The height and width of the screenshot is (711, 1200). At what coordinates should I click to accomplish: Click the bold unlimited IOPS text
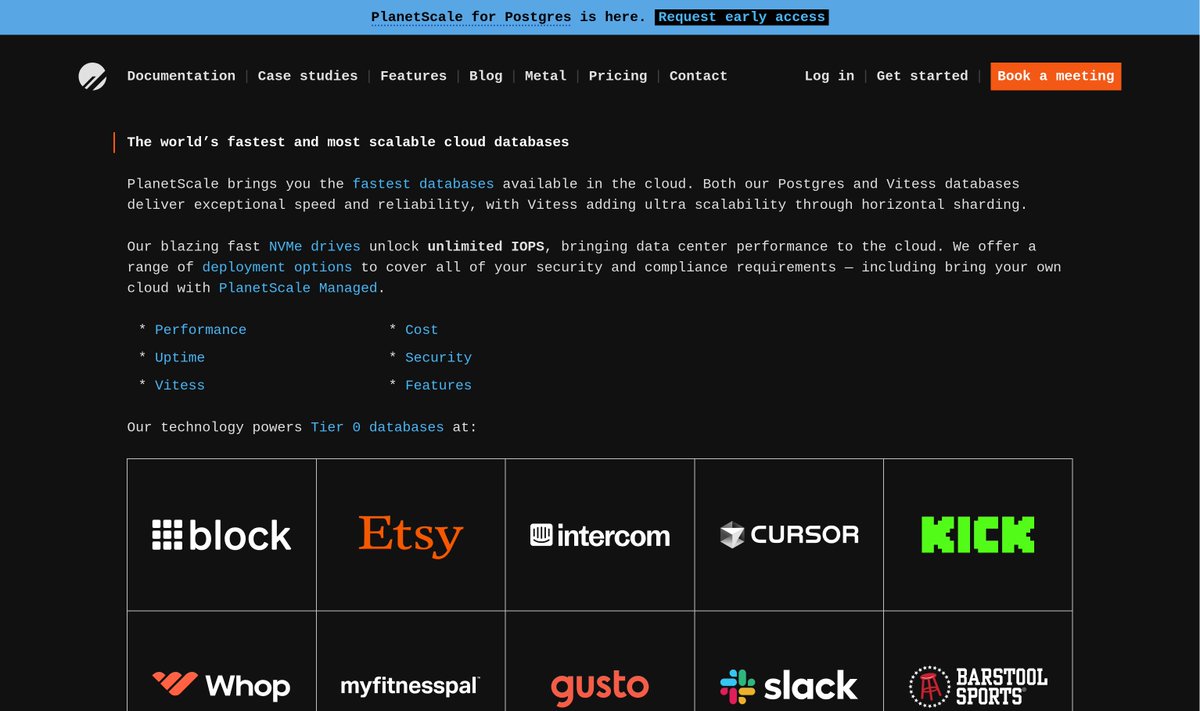click(486, 246)
